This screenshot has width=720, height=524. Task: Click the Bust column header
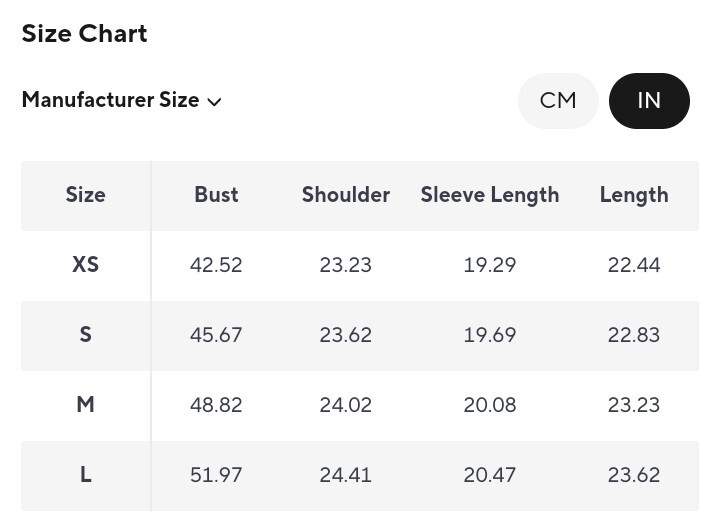tap(216, 195)
